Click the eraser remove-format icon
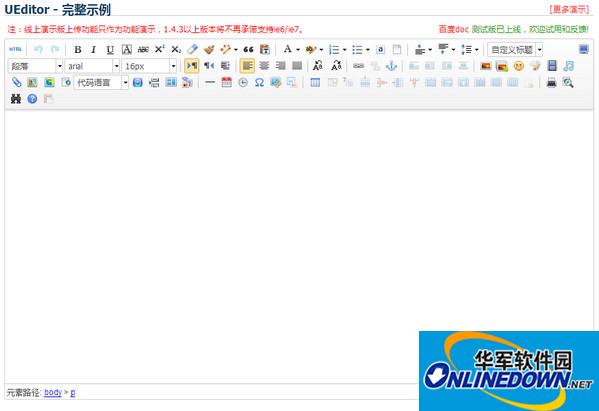This screenshot has width=599, height=411. (192, 49)
